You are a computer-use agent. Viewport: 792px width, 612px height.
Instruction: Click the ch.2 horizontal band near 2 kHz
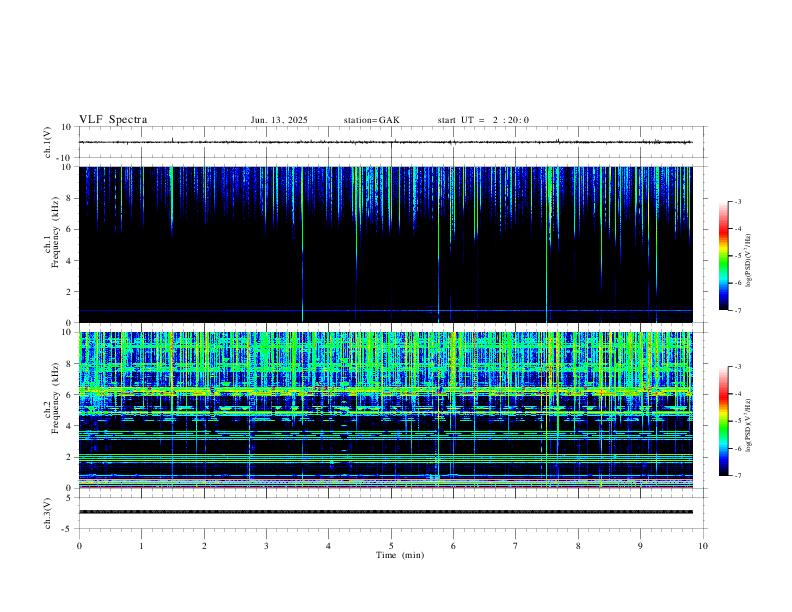[385, 456]
